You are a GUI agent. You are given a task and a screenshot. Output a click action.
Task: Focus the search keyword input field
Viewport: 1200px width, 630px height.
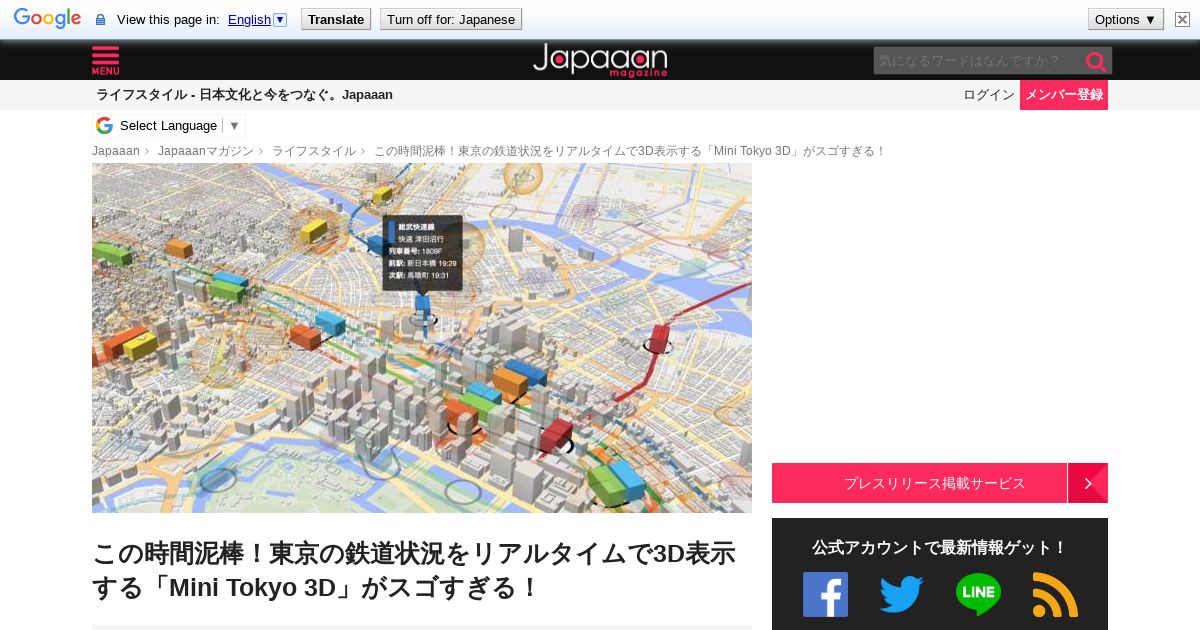pos(976,61)
